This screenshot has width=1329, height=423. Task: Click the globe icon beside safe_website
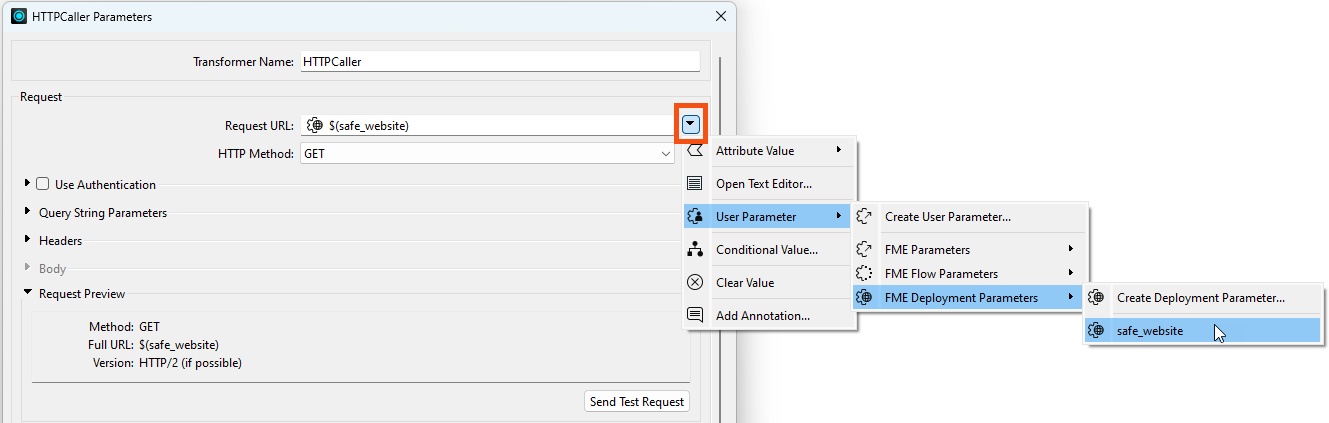(1097, 330)
